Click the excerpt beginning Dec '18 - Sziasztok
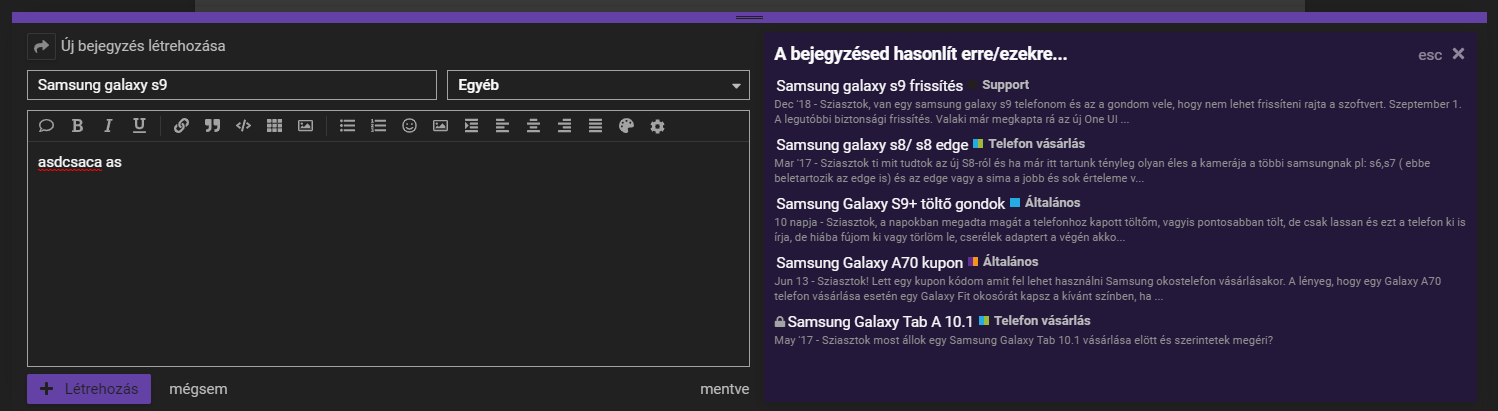 pos(1118,111)
